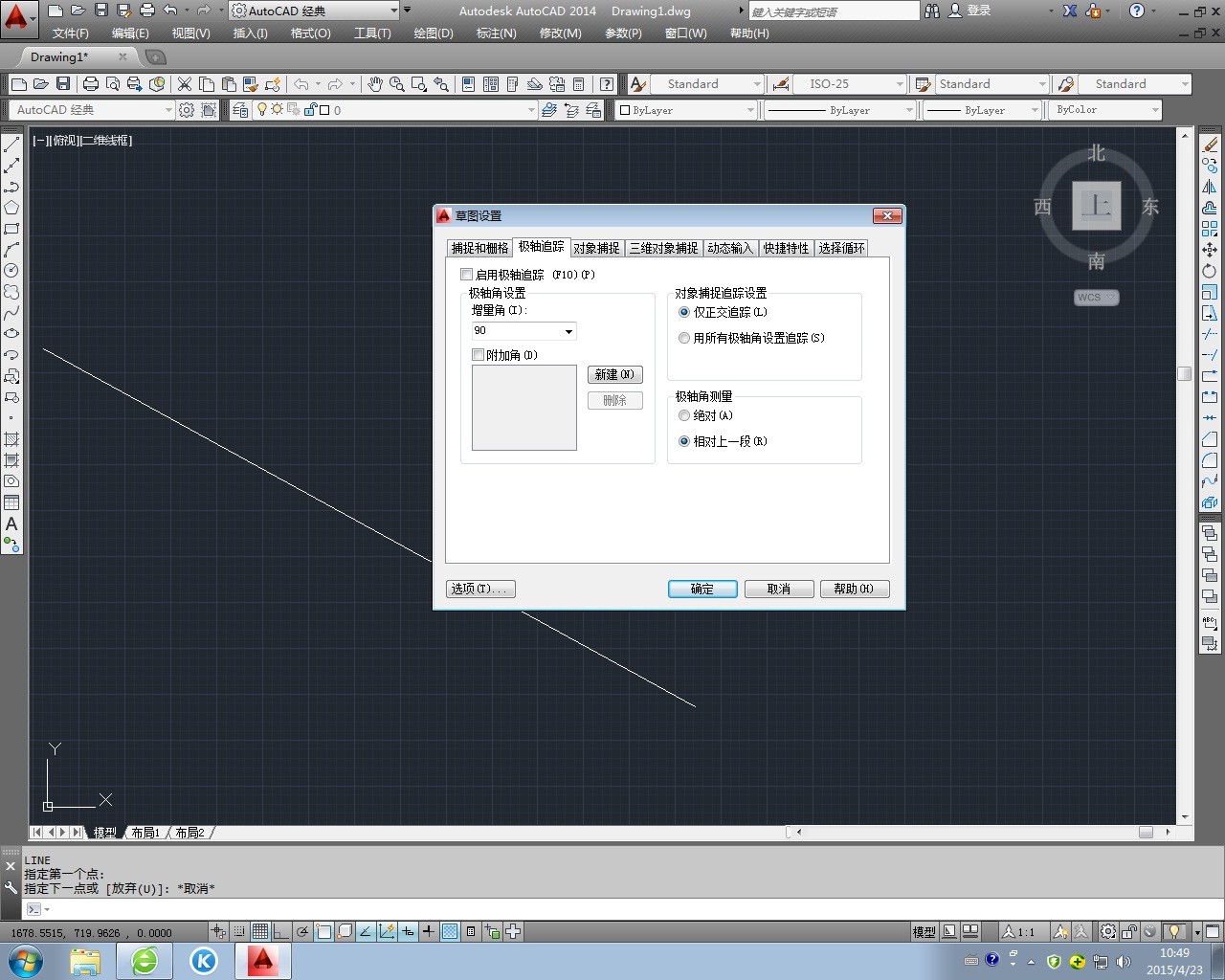Open Layer Properties Manager icon

pyautogui.click(x=240, y=110)
